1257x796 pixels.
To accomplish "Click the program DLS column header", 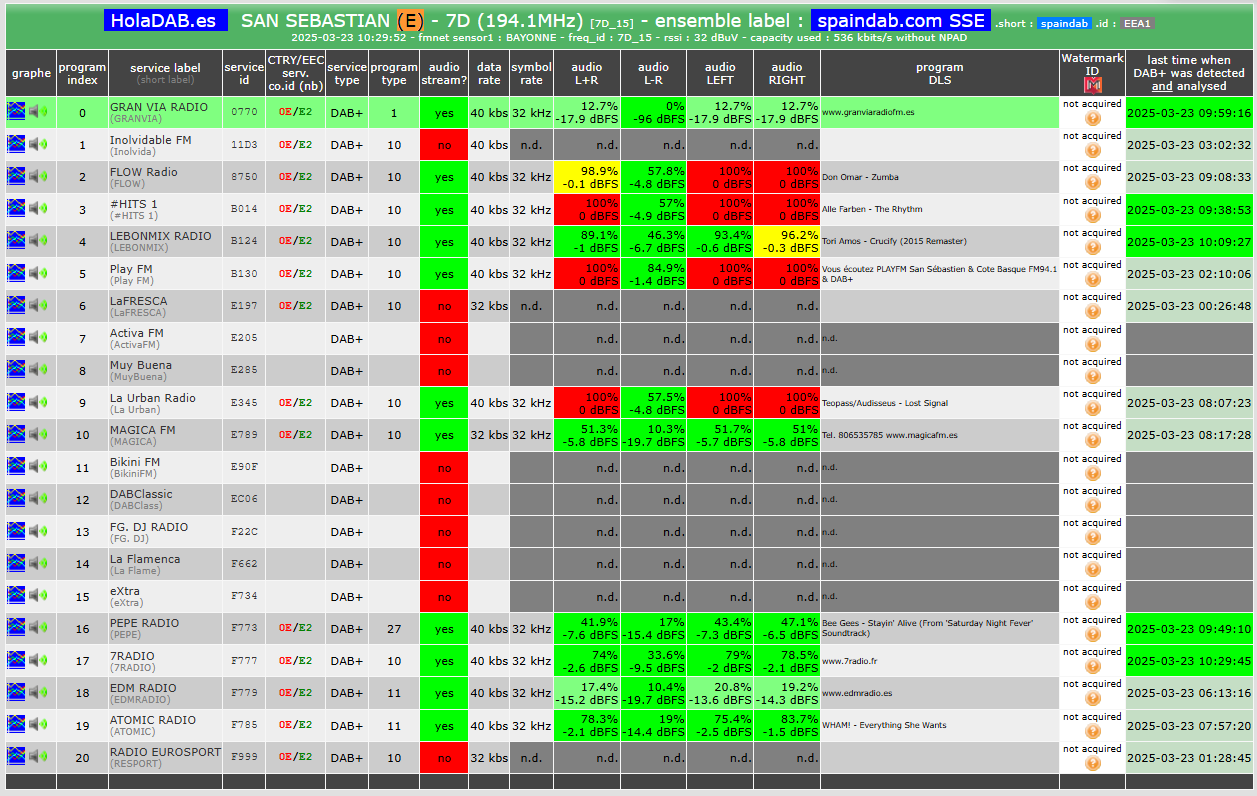I will [940, 73].
